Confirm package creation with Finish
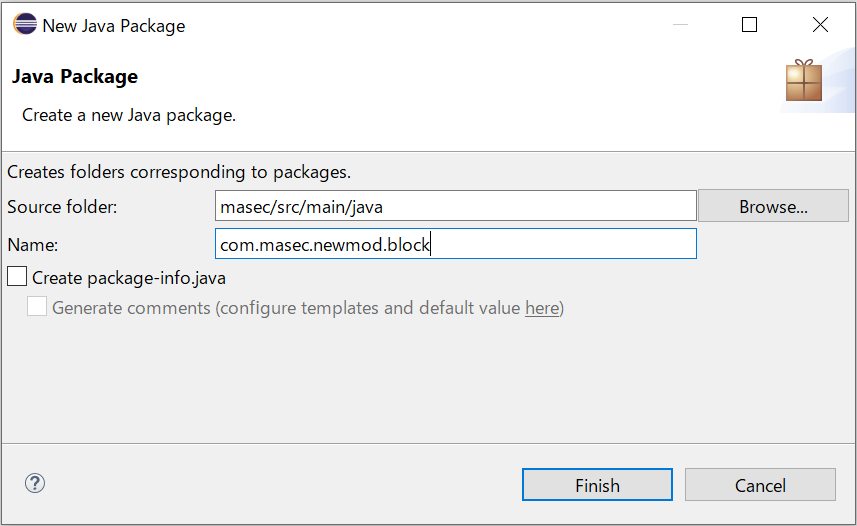The image size is (857, 526). coord(597,484)
